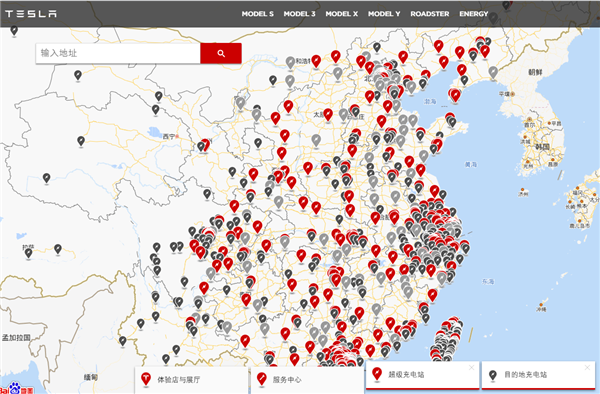Toggle the 体验店与展厅 store filter
The width and height of the screenshot is (600, 394).
191,380
